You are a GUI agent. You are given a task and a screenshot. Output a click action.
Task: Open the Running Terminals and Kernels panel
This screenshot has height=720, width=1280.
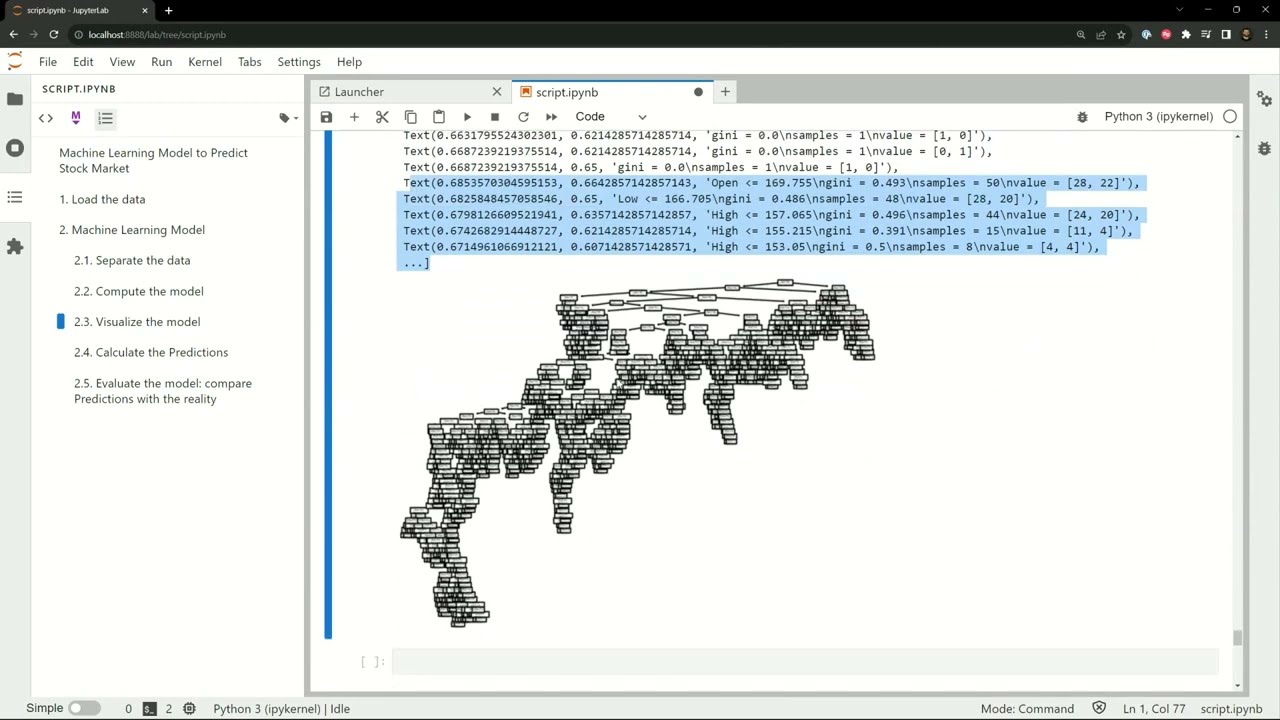[x=15, y=148]
